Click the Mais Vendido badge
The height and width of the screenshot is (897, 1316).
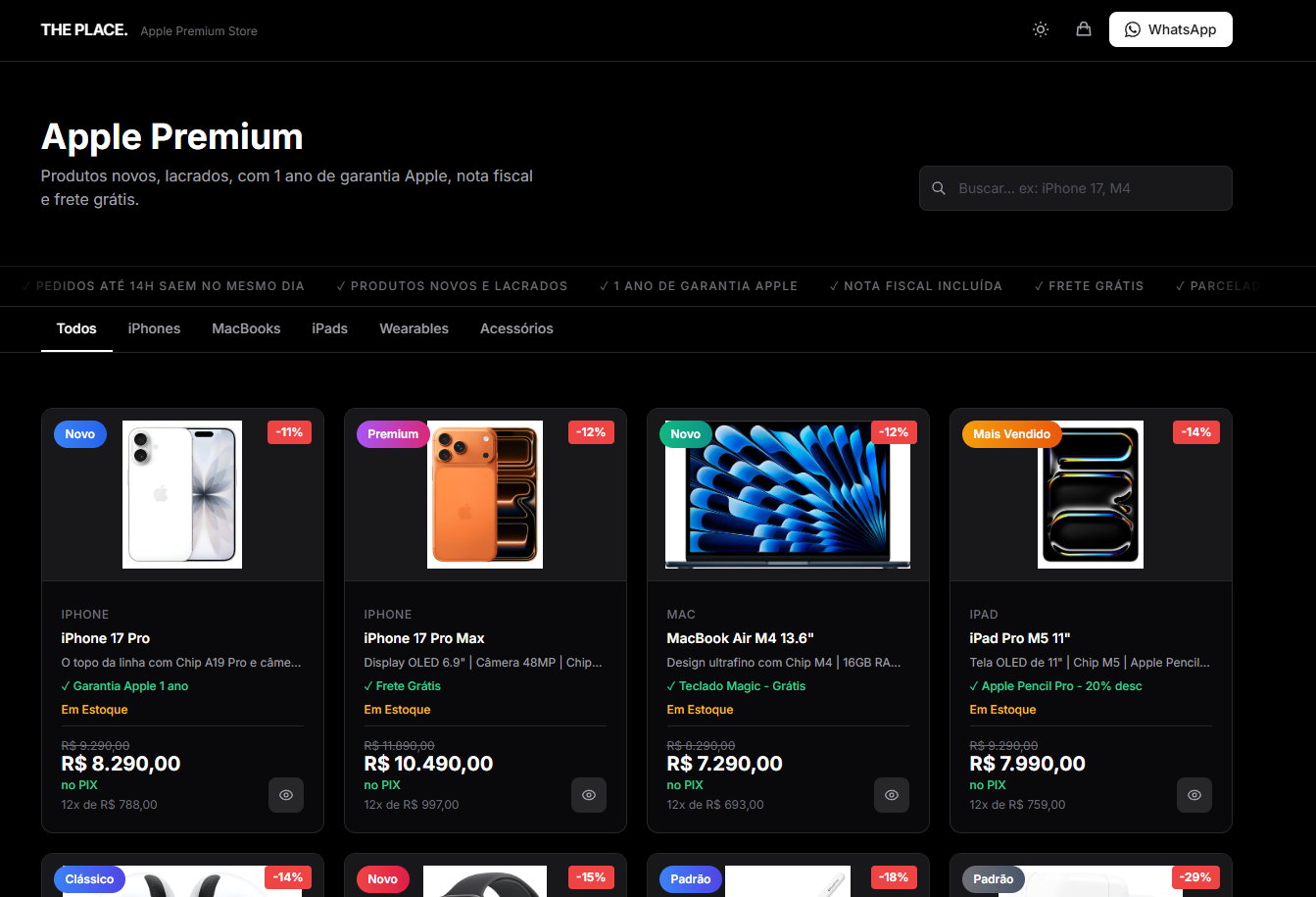[1012, 434]
